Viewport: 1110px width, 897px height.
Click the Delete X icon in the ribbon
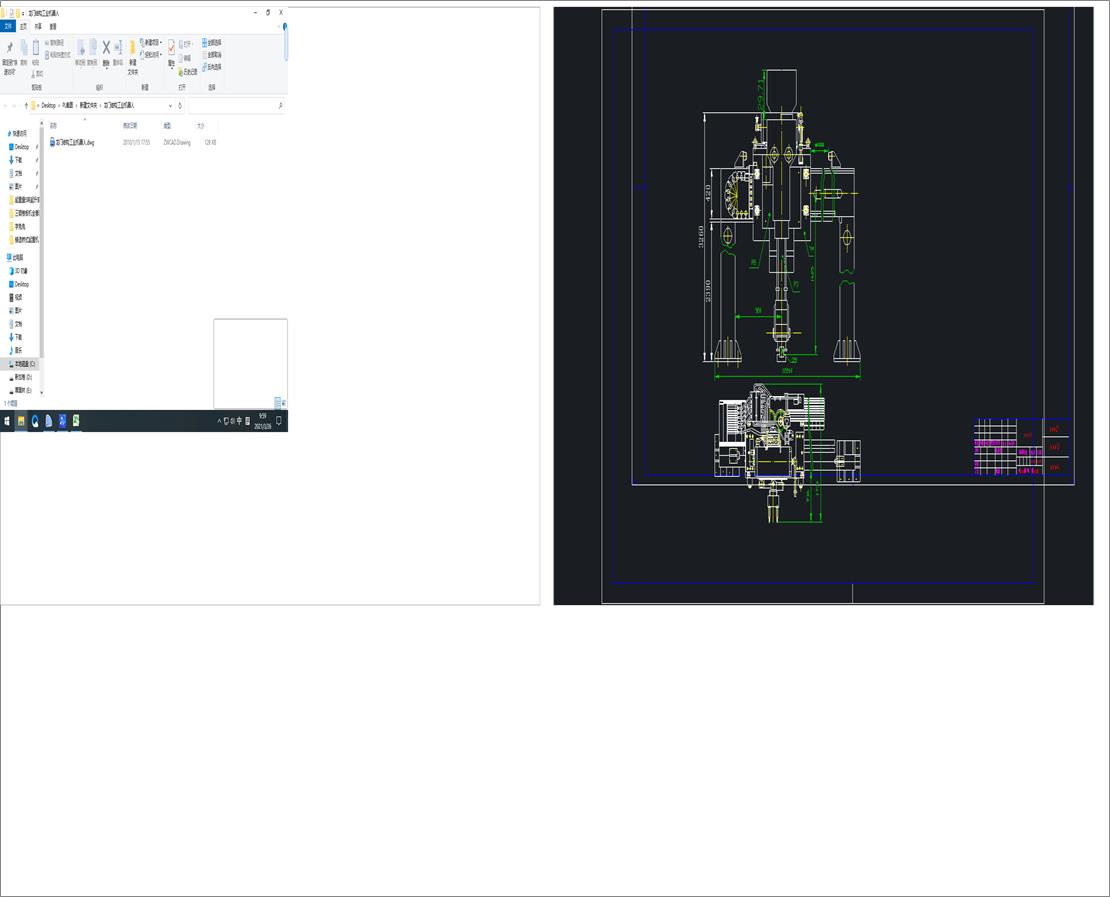point(106,47)
